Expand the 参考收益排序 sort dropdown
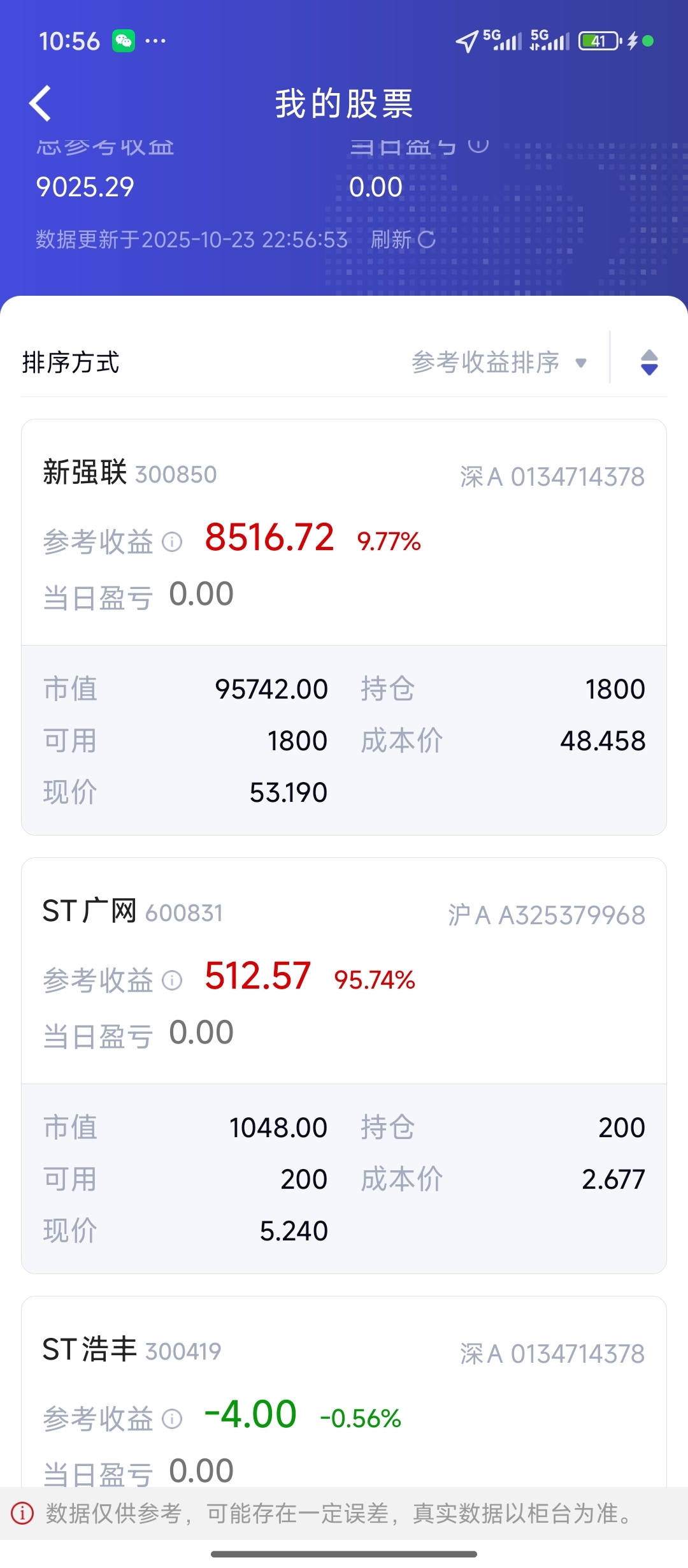Screen dimensions: 688x1568 pos(499,363)
